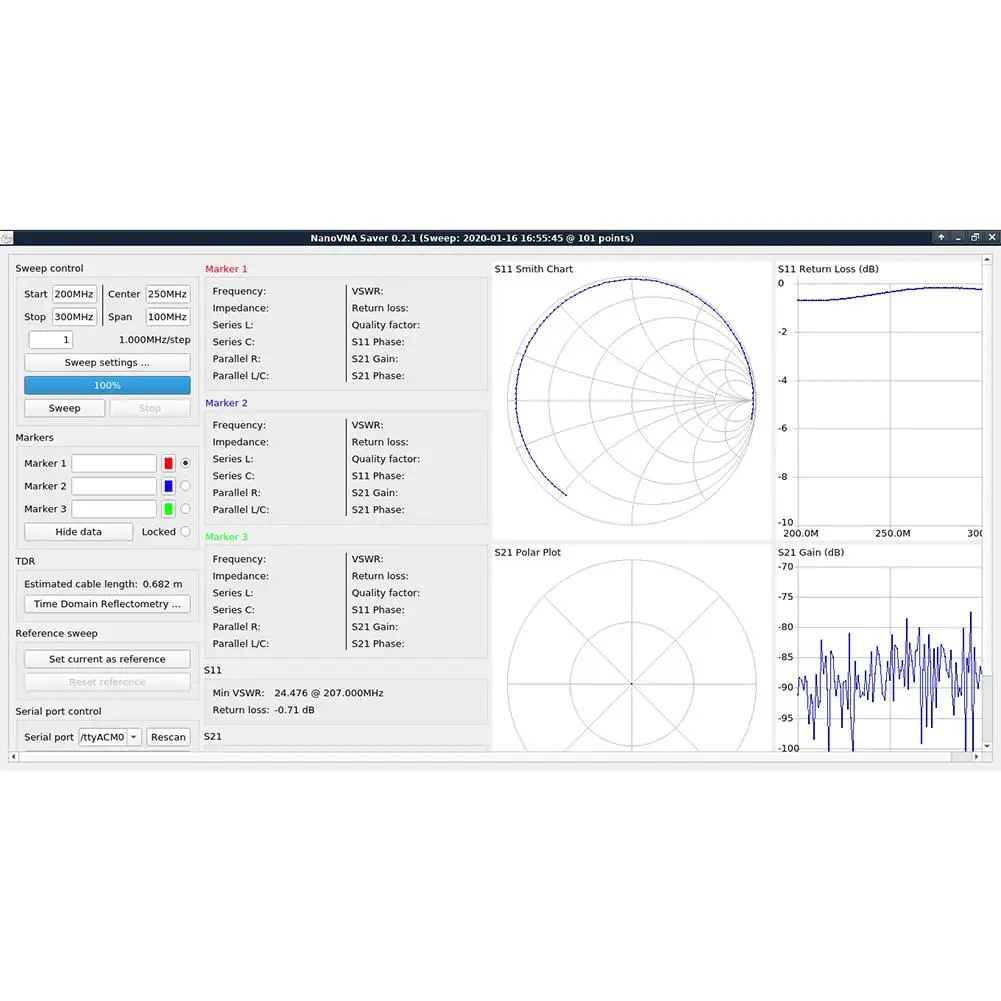The width and height of the screenshot is (1001, 1001).
Task: Click the Reset reference button
Action: point(107,682)
